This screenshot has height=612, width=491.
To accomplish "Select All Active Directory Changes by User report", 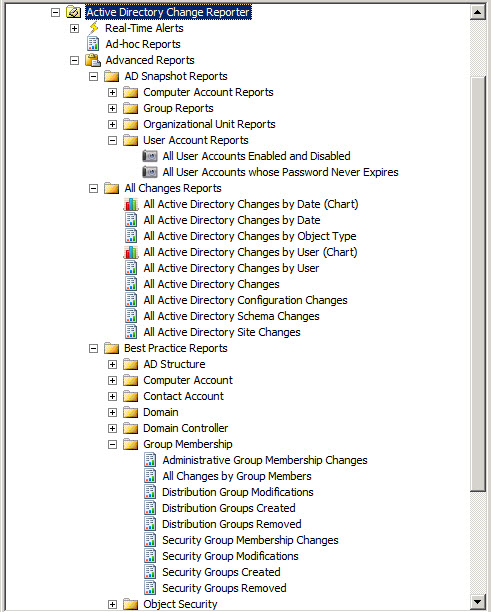I will coord(231,268).
